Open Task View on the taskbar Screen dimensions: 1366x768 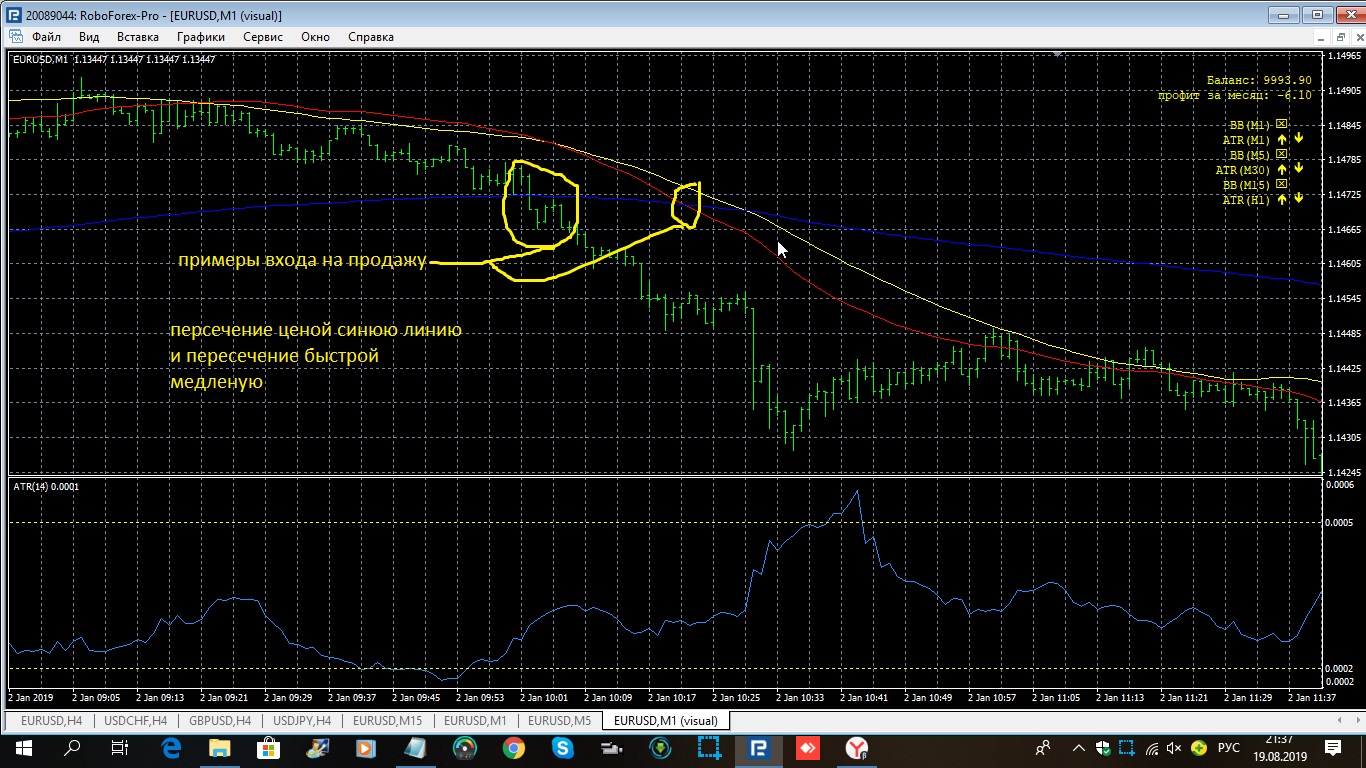pyautogui.click(x=120, y=748)
